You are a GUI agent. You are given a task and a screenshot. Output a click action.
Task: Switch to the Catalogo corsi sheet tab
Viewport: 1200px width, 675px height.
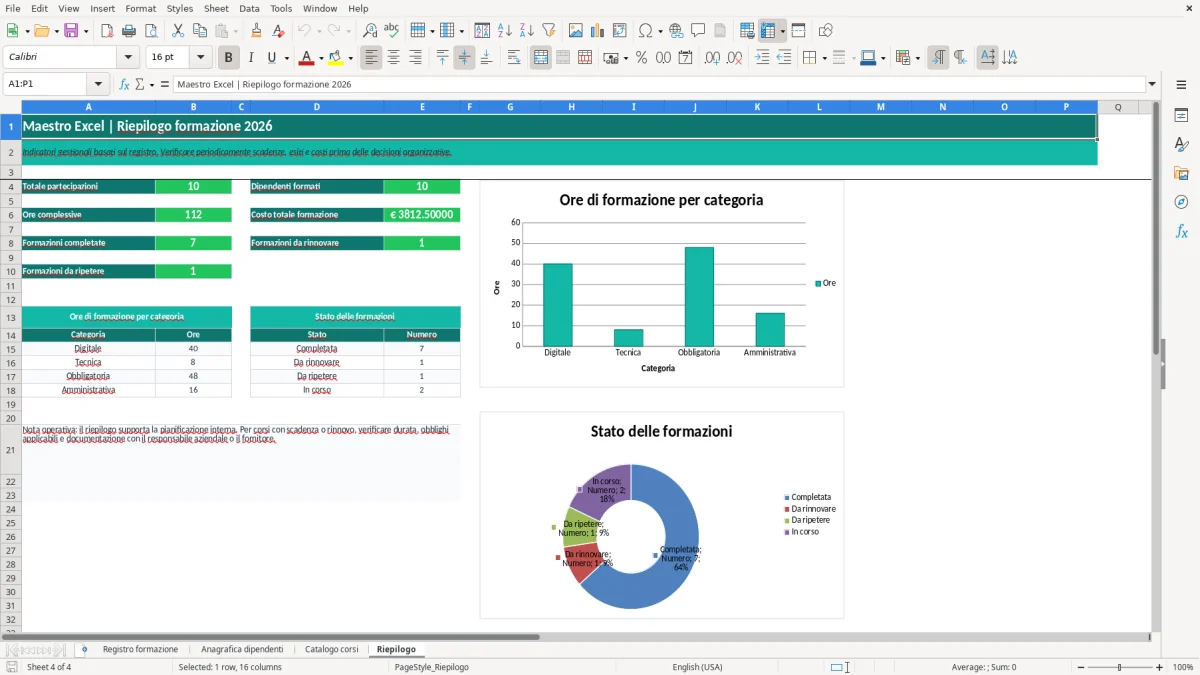331,649
